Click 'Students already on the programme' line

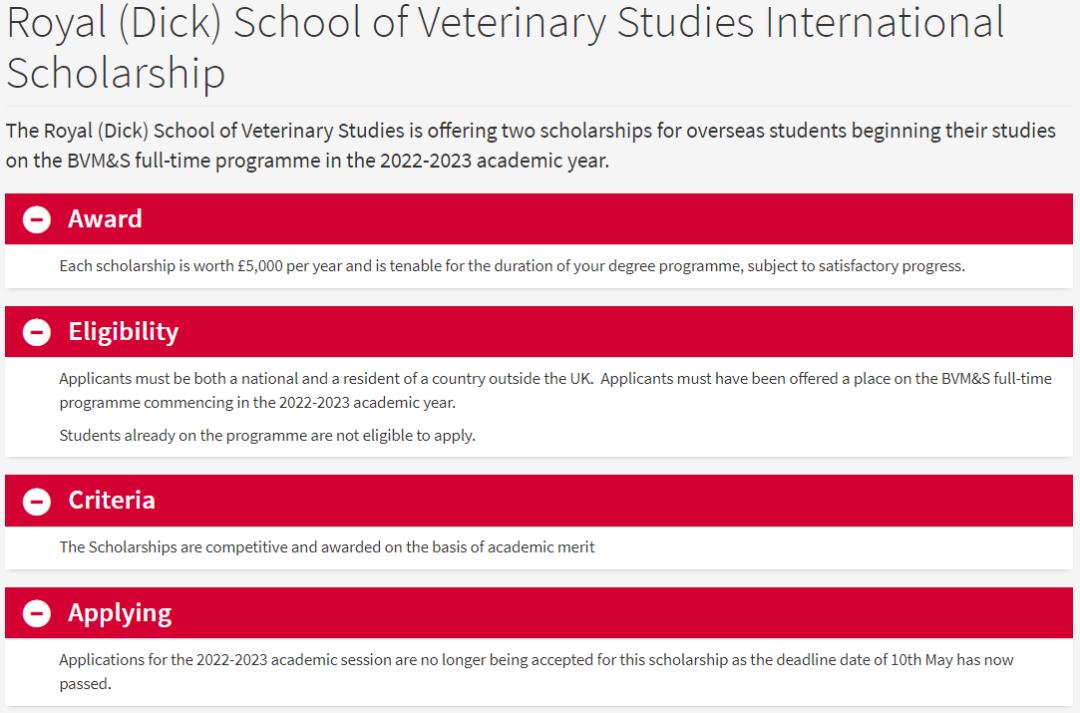tap(267, 435)
